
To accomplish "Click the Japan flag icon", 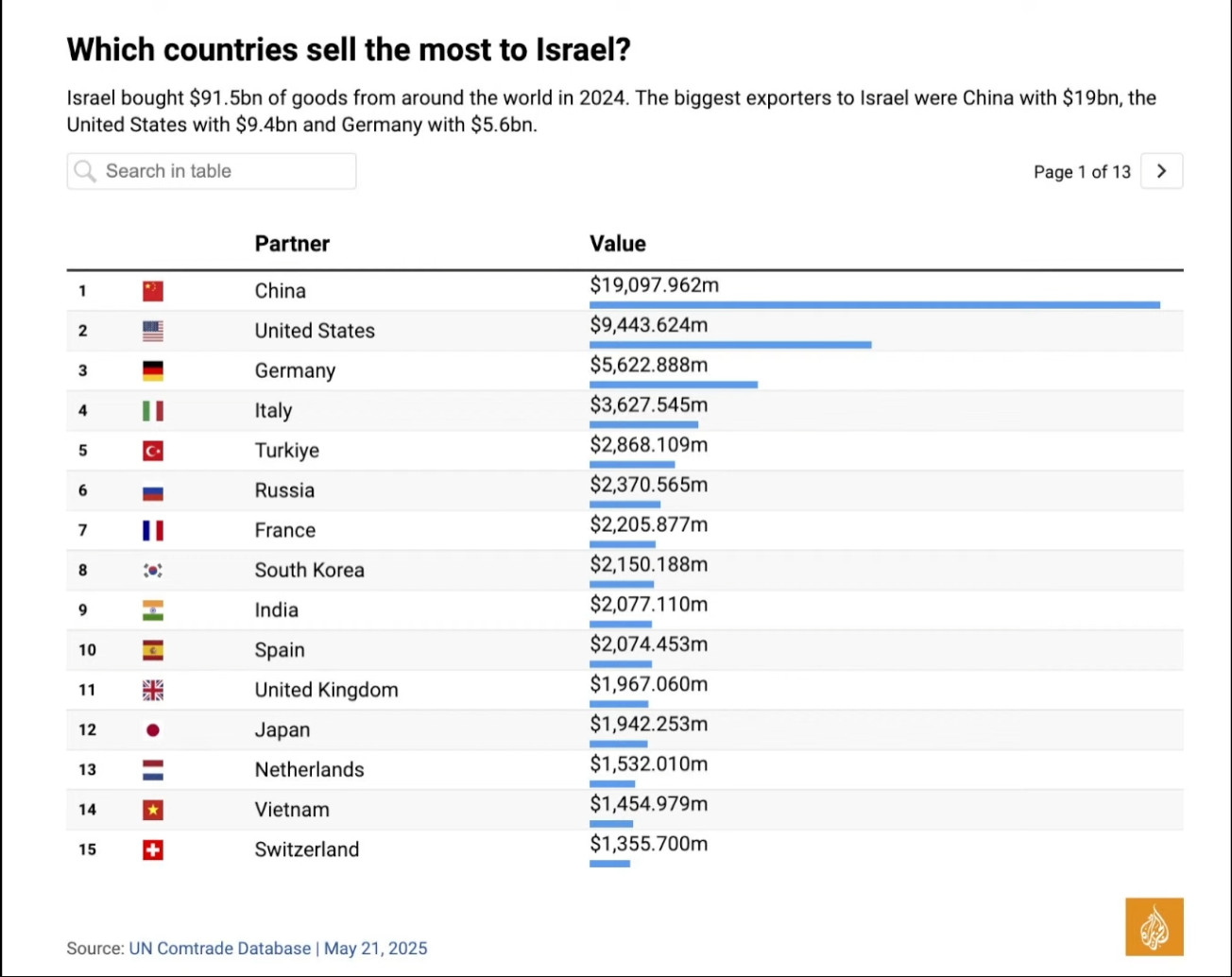I will click(x=153, y=729).
